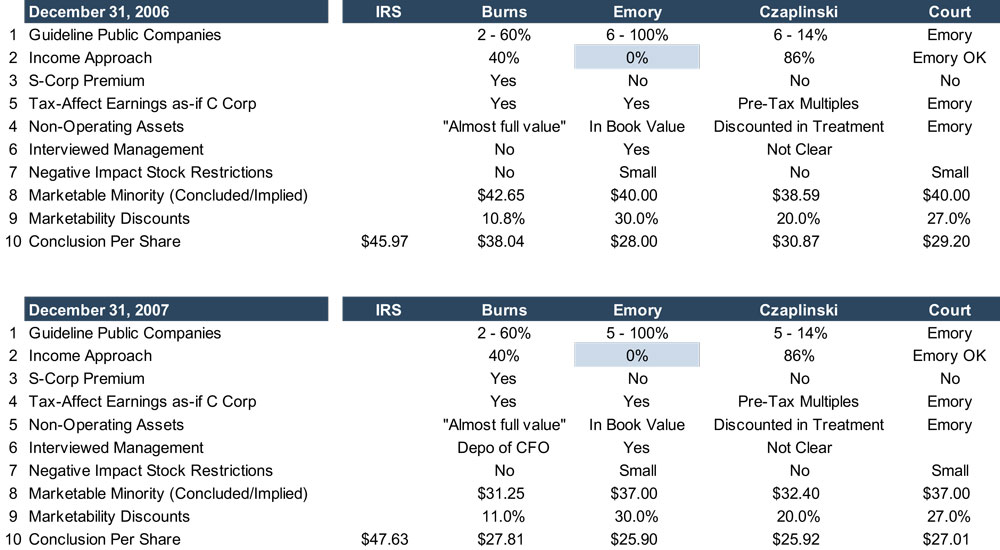Select the "Depo of CFO" cell
Viewport: 1000px width, 550px height.
503,447
